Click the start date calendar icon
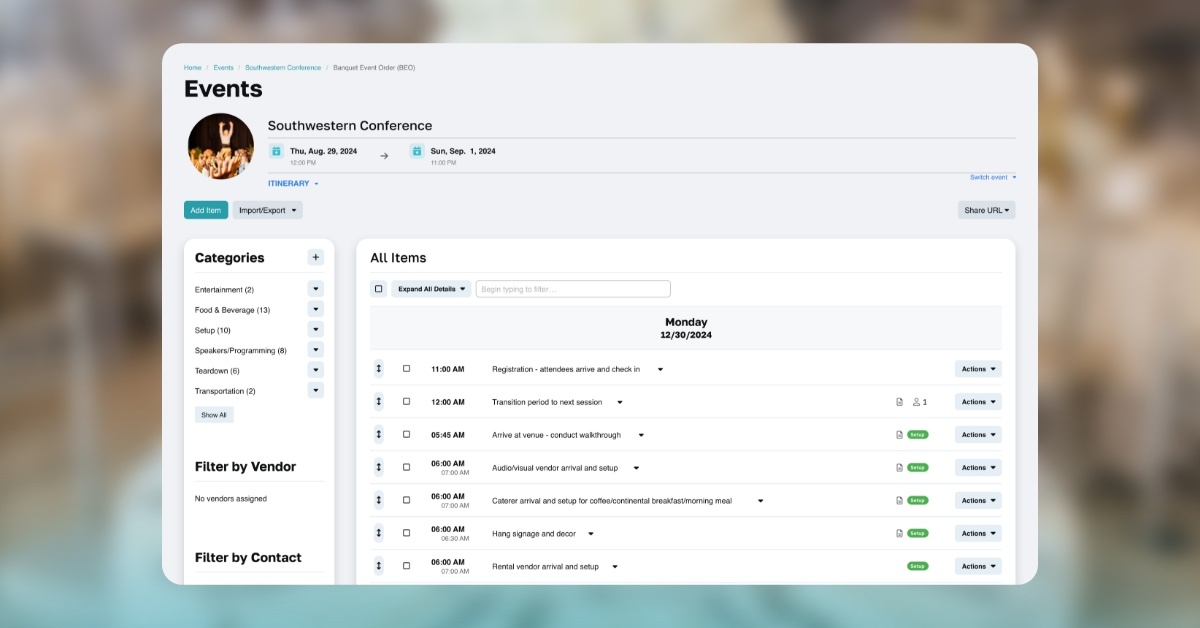 276,151
